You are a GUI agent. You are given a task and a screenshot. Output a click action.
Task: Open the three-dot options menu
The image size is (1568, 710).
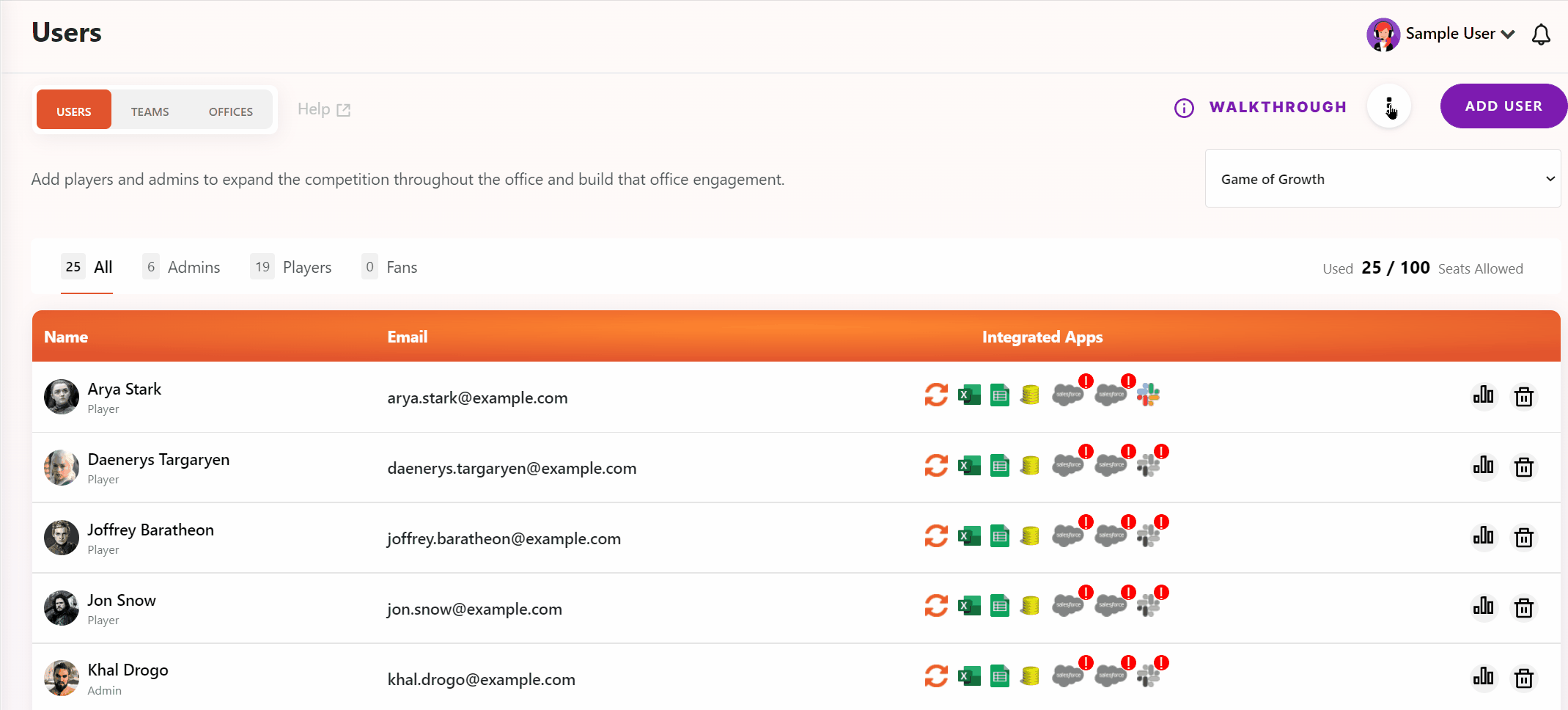(x=1389, y=106)
